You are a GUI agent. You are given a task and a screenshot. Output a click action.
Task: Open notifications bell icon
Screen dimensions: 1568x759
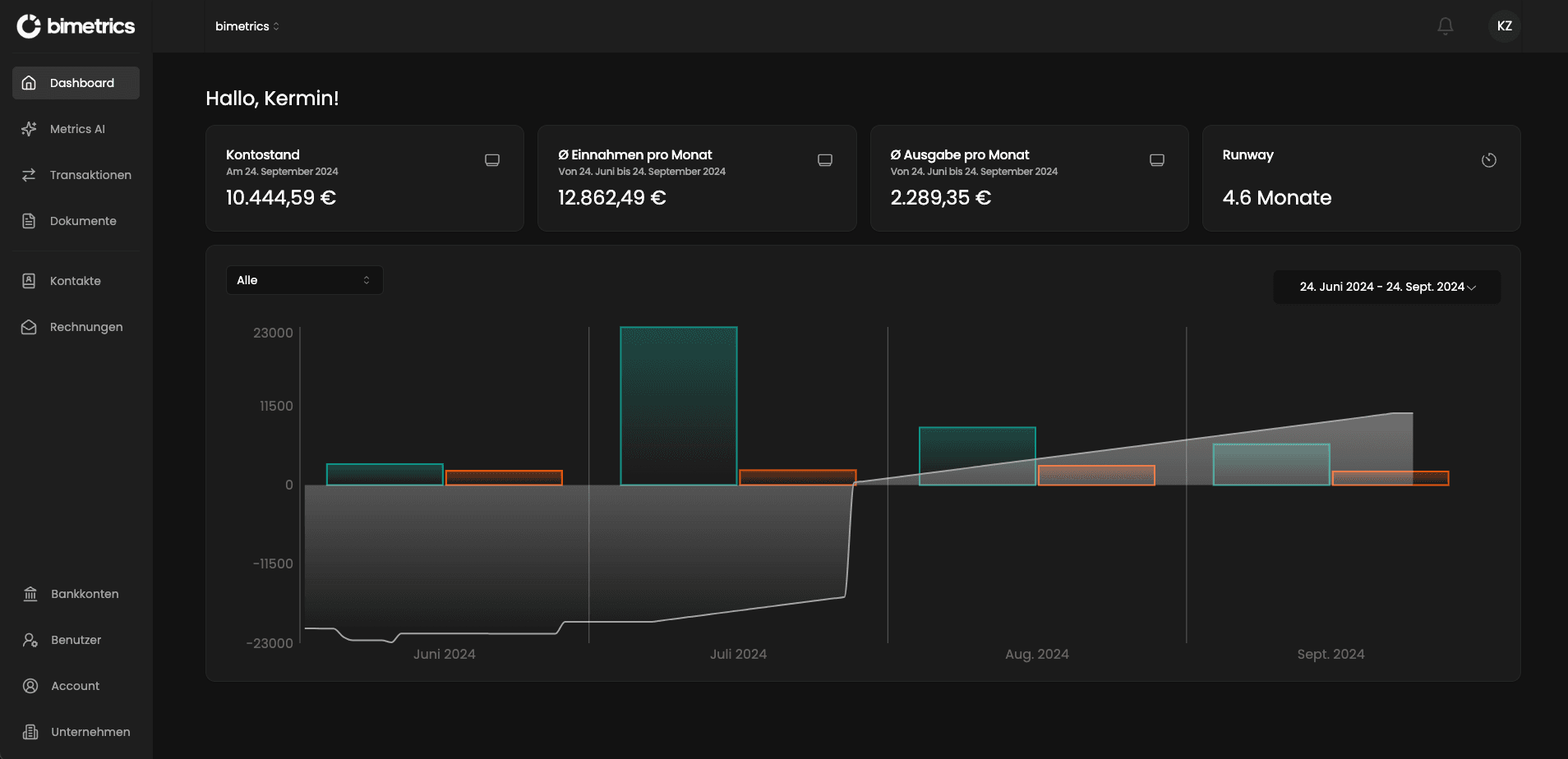[x=1446, y=26]
